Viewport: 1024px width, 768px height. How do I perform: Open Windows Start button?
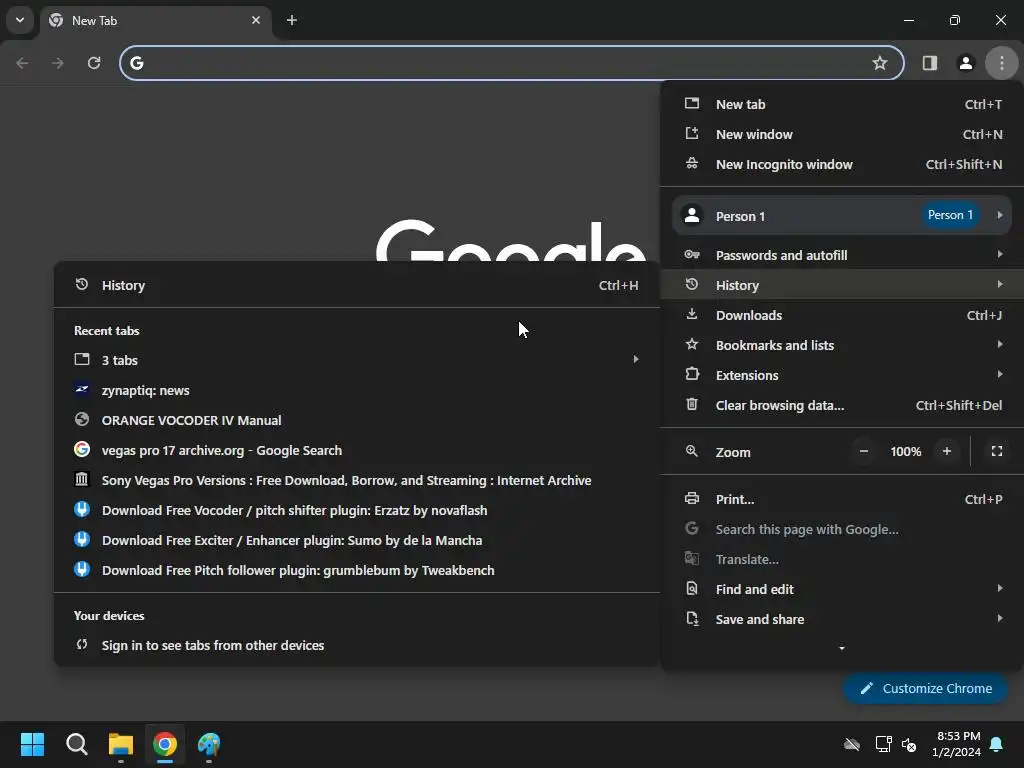pos(32,744)
